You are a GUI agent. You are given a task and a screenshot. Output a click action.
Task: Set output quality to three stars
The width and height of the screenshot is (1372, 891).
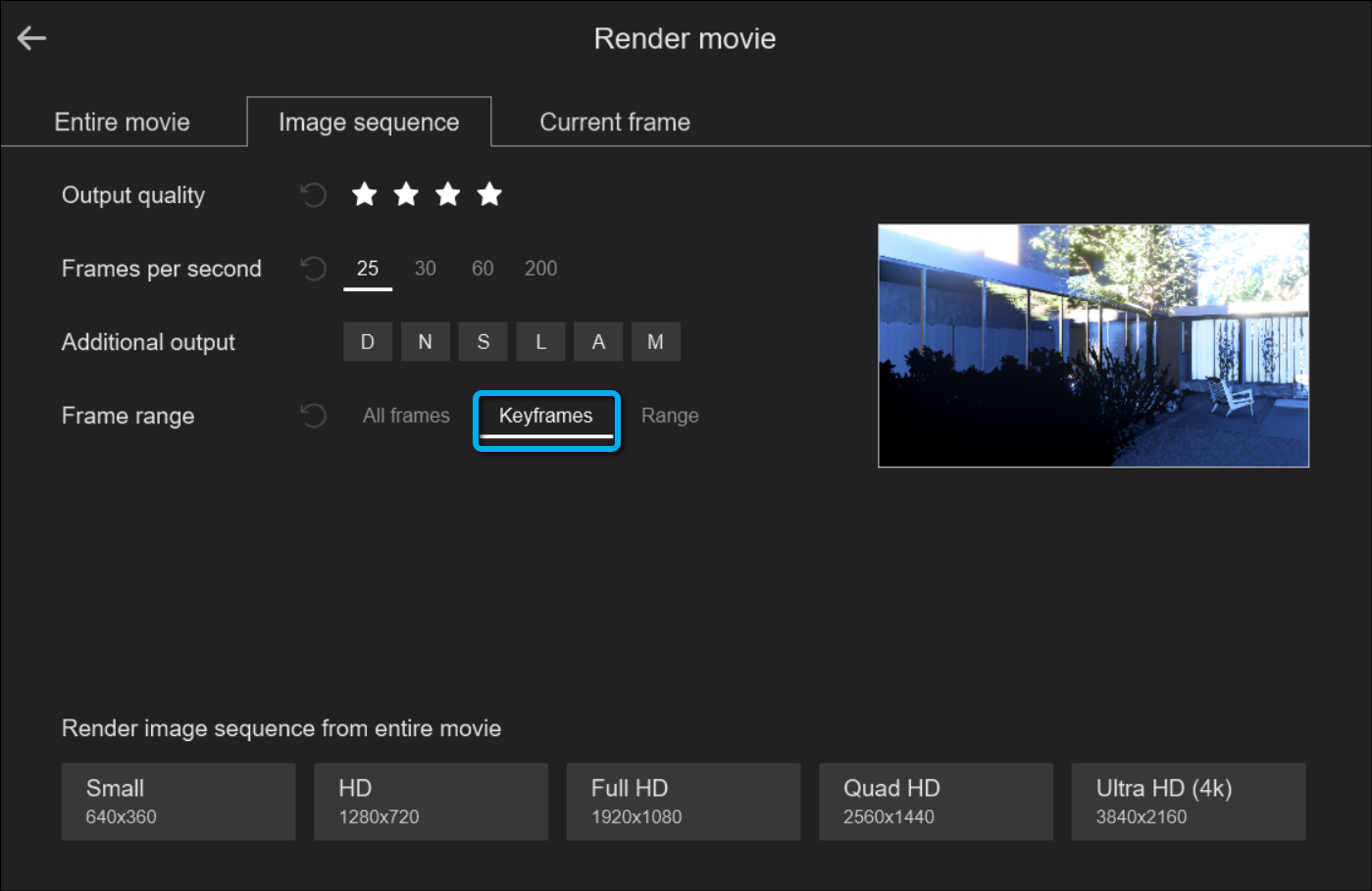(448, 195)
